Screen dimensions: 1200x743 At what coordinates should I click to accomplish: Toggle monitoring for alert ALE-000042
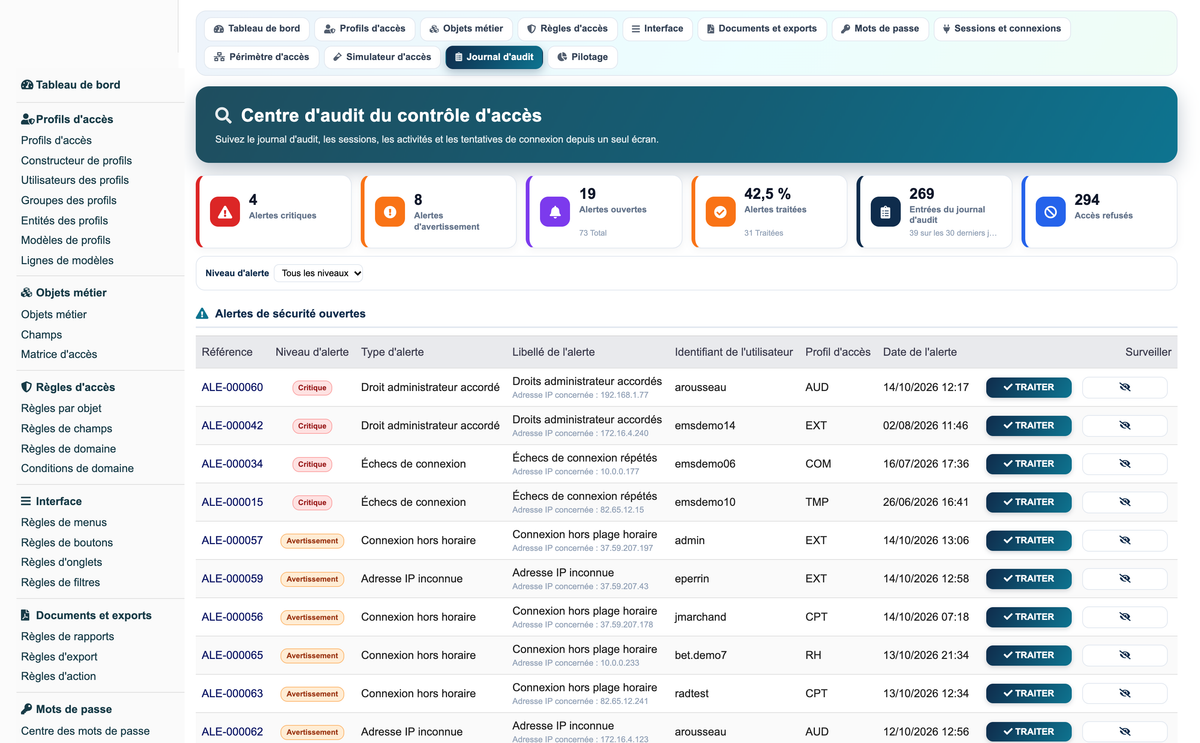(1124, 425)
